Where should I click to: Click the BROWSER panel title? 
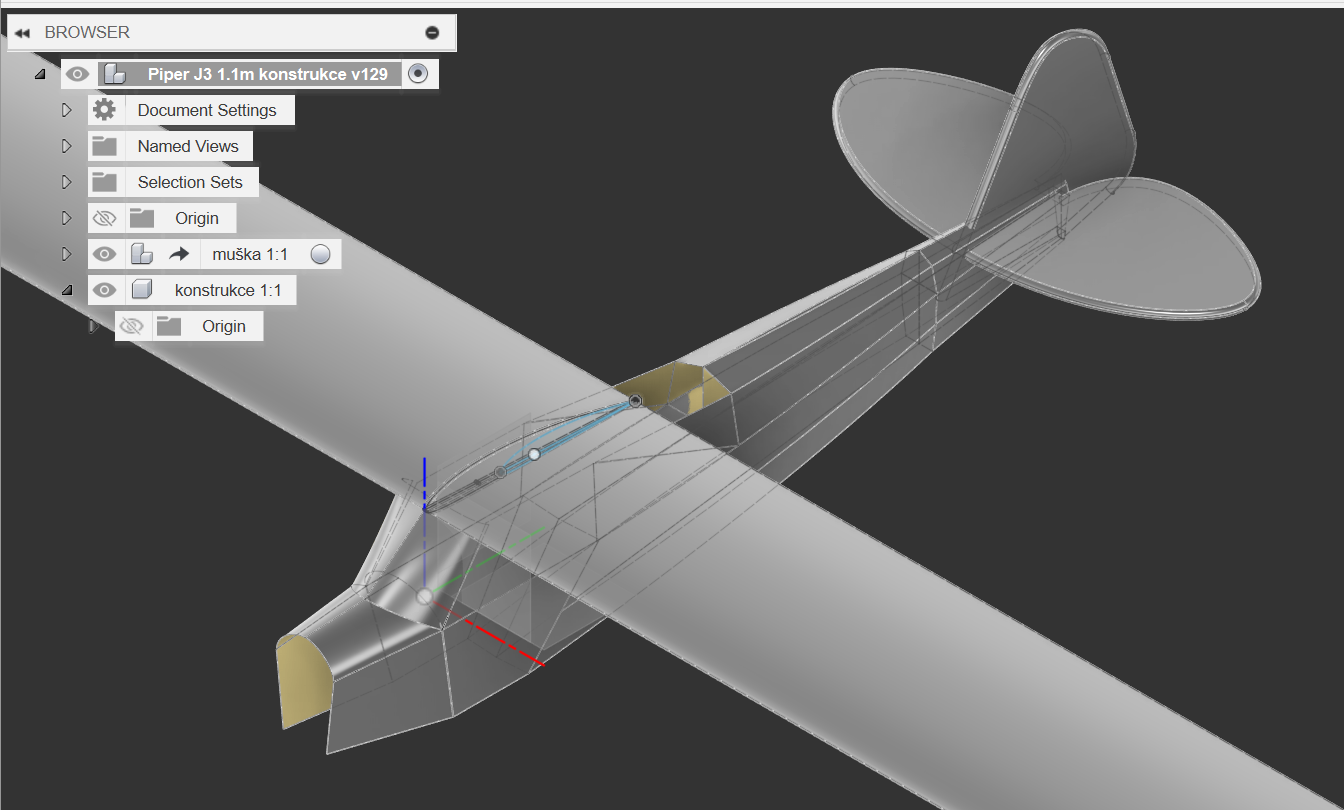pos(87,33)
